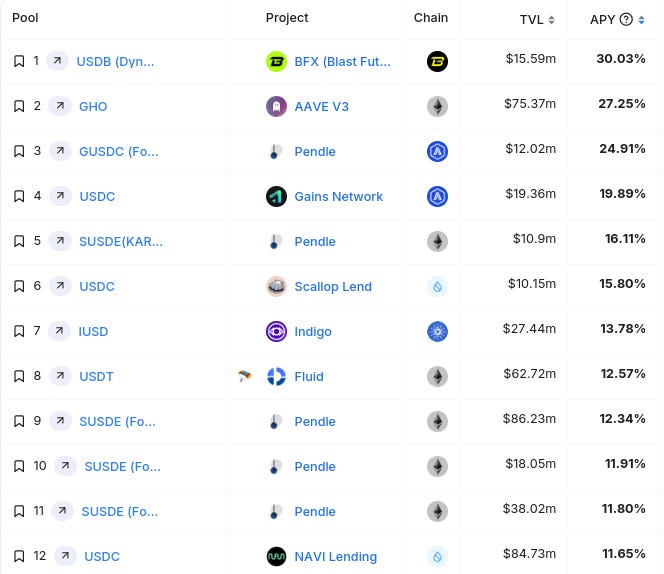Open external link arrow for GUSDC pool

pyautogui.click(x=60, y=151)
